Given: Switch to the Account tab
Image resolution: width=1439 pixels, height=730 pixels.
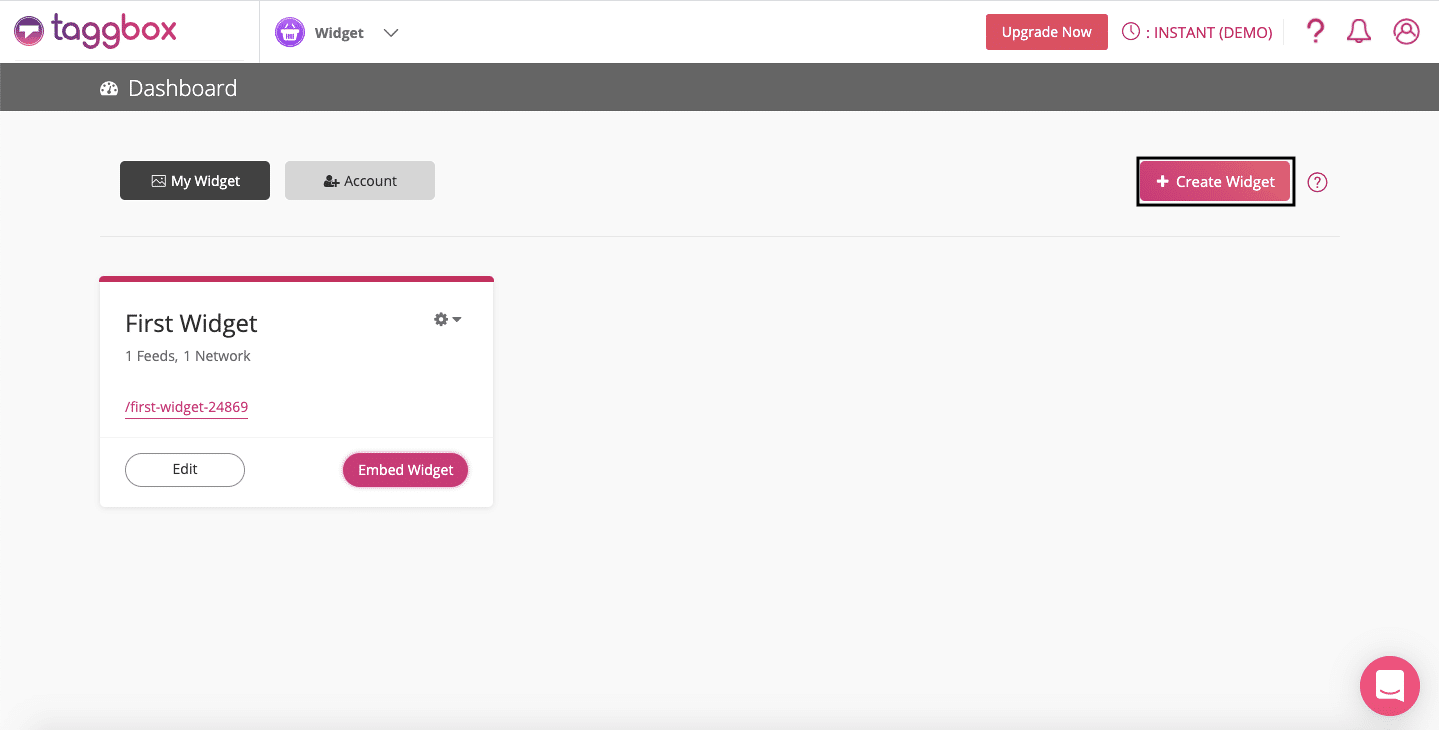Looking at the screenshot, I should (x=360, y=181).
